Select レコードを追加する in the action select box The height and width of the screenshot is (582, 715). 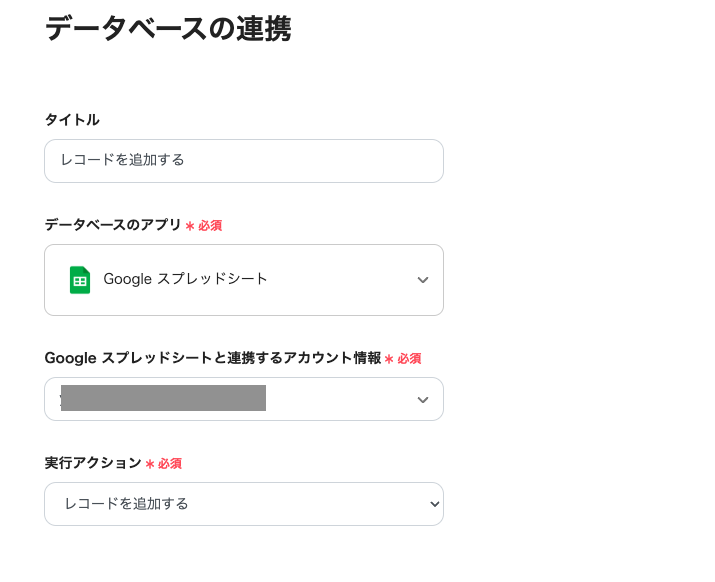point(127,504)
